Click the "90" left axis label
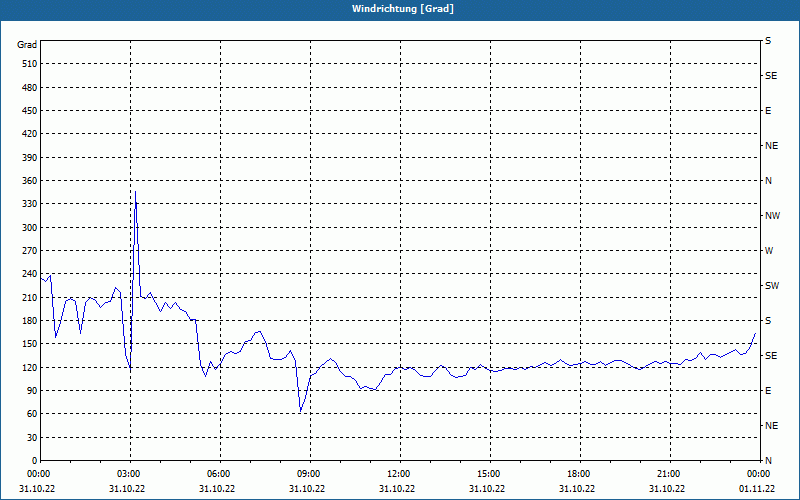Screen dimensions: 800x500 32,391
